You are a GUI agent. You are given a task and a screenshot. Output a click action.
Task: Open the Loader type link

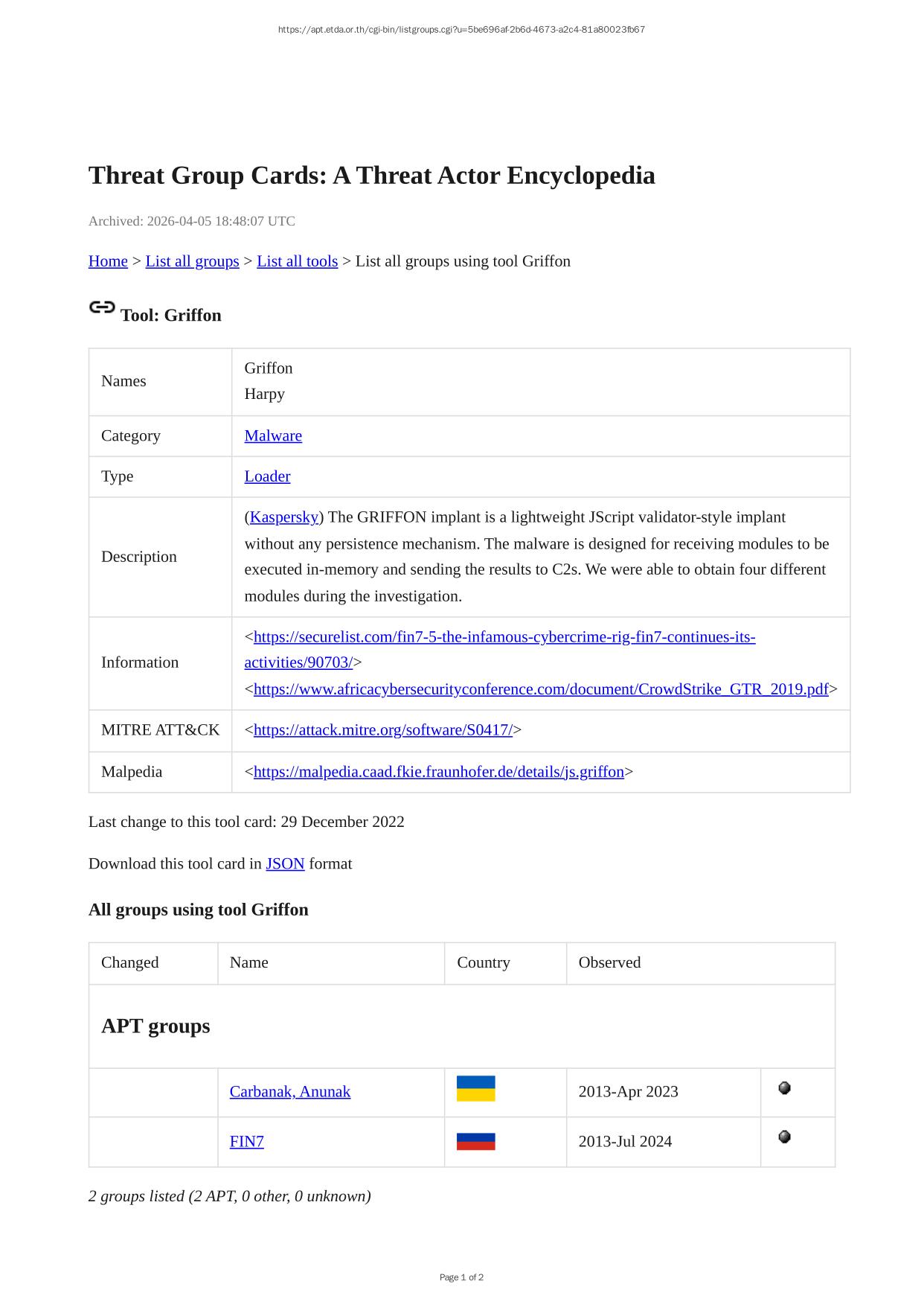click(267, 476)
